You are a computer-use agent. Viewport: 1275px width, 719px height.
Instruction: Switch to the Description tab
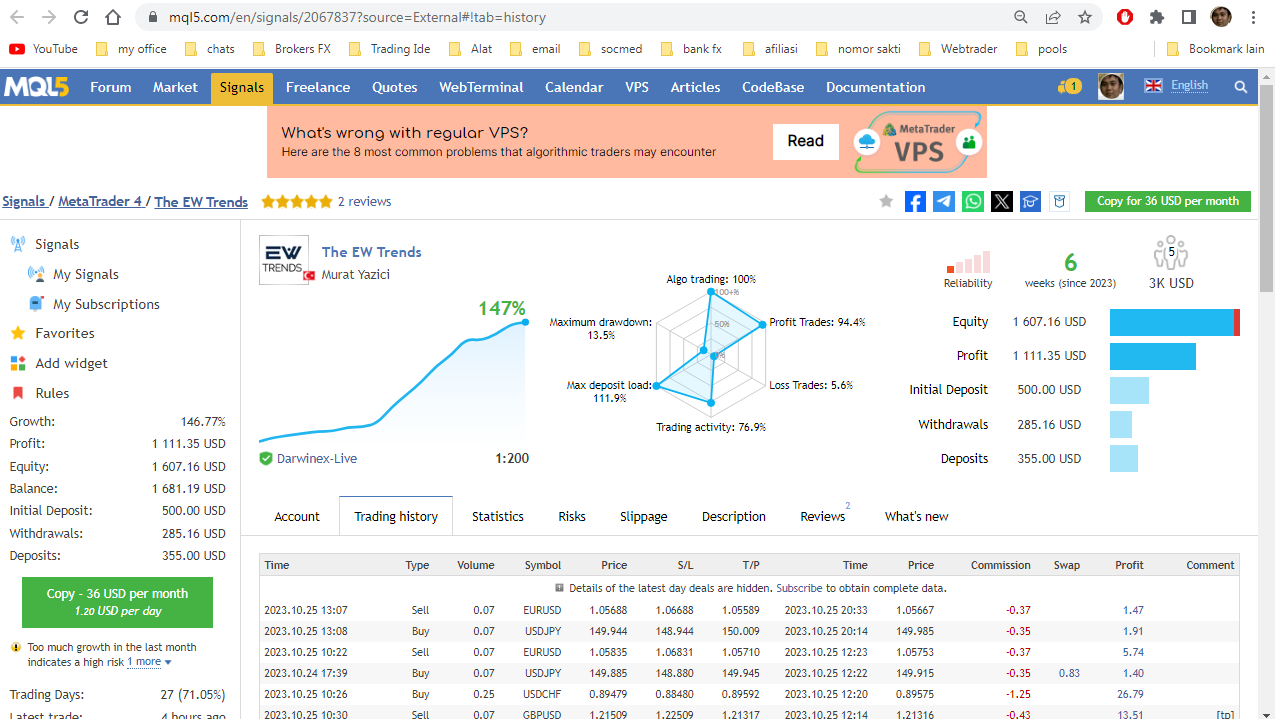pyautogui.click(x=734, y=517)
